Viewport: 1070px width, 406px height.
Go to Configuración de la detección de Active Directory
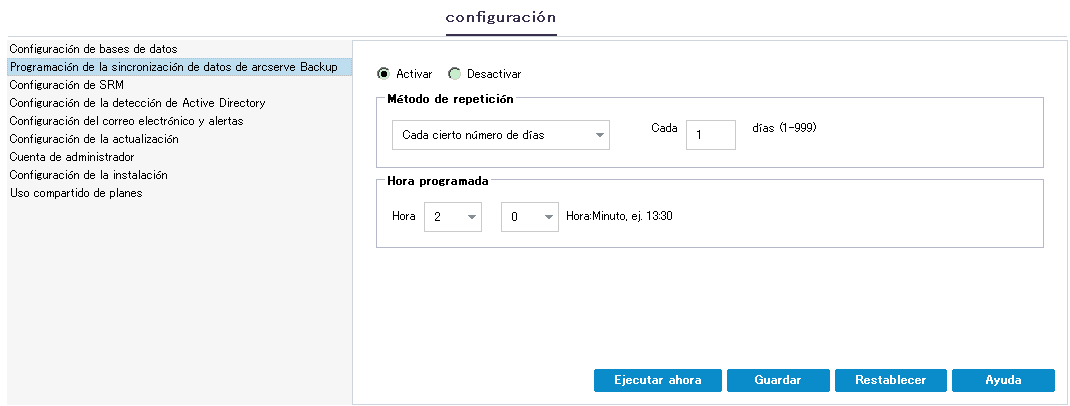(x=137, y=103)
